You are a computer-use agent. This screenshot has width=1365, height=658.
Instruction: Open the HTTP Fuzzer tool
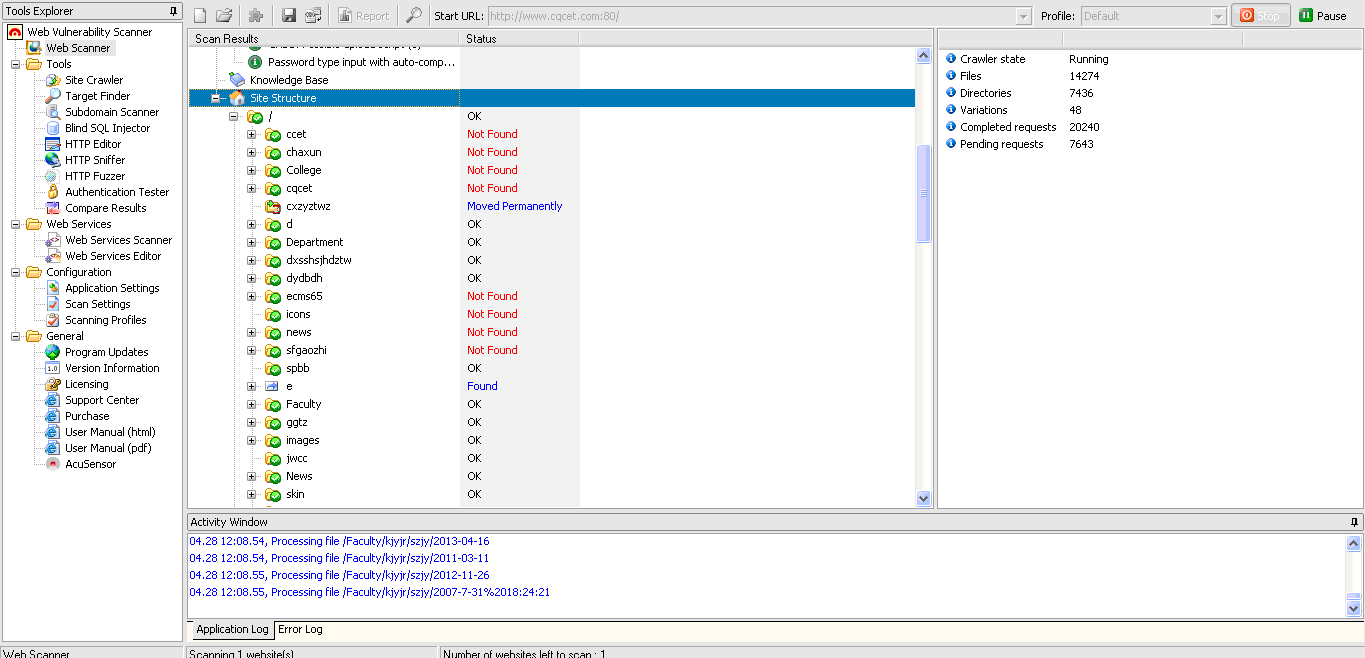coord(95,176)
